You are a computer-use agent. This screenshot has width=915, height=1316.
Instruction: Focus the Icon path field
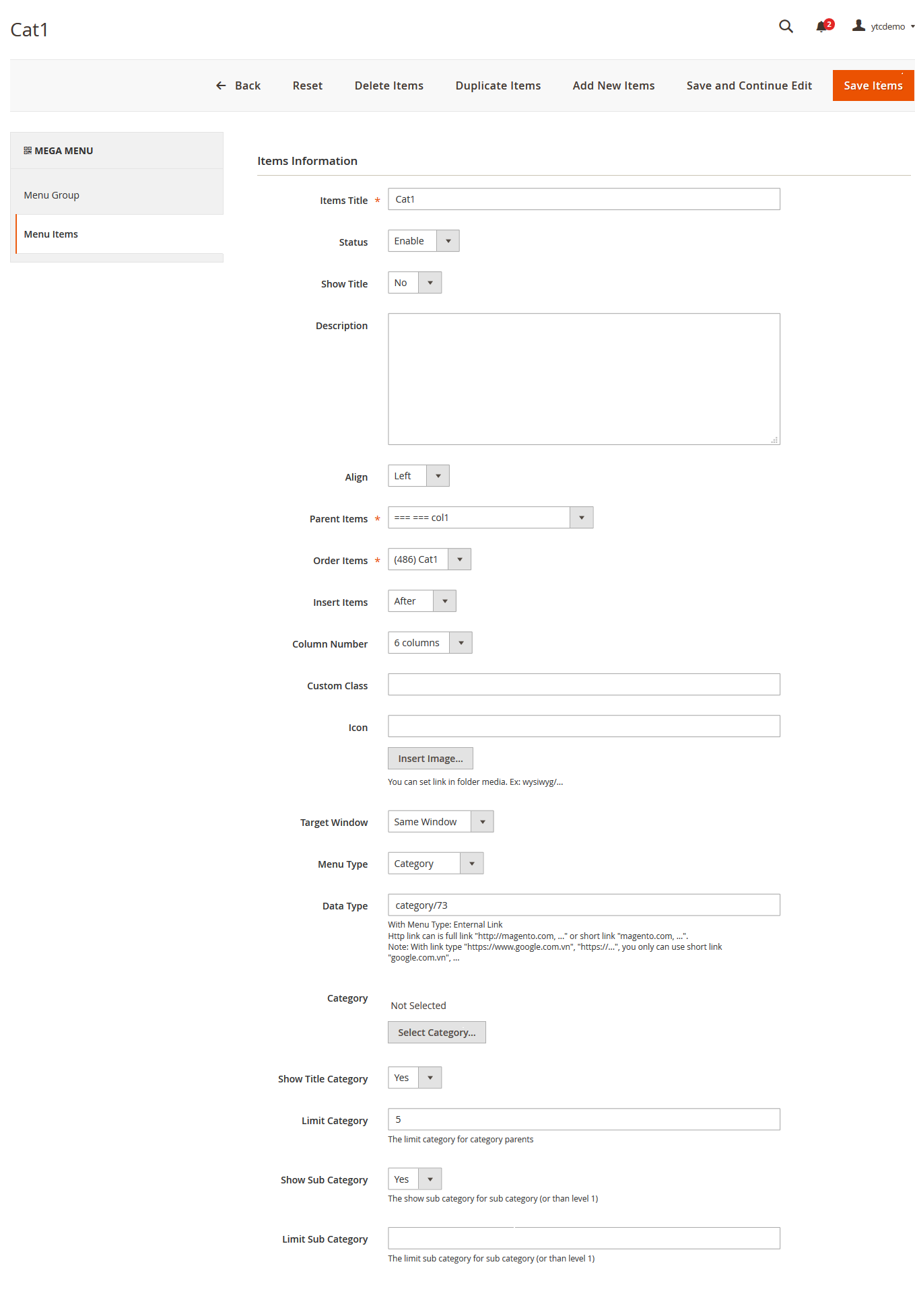(x=584, y=726)
